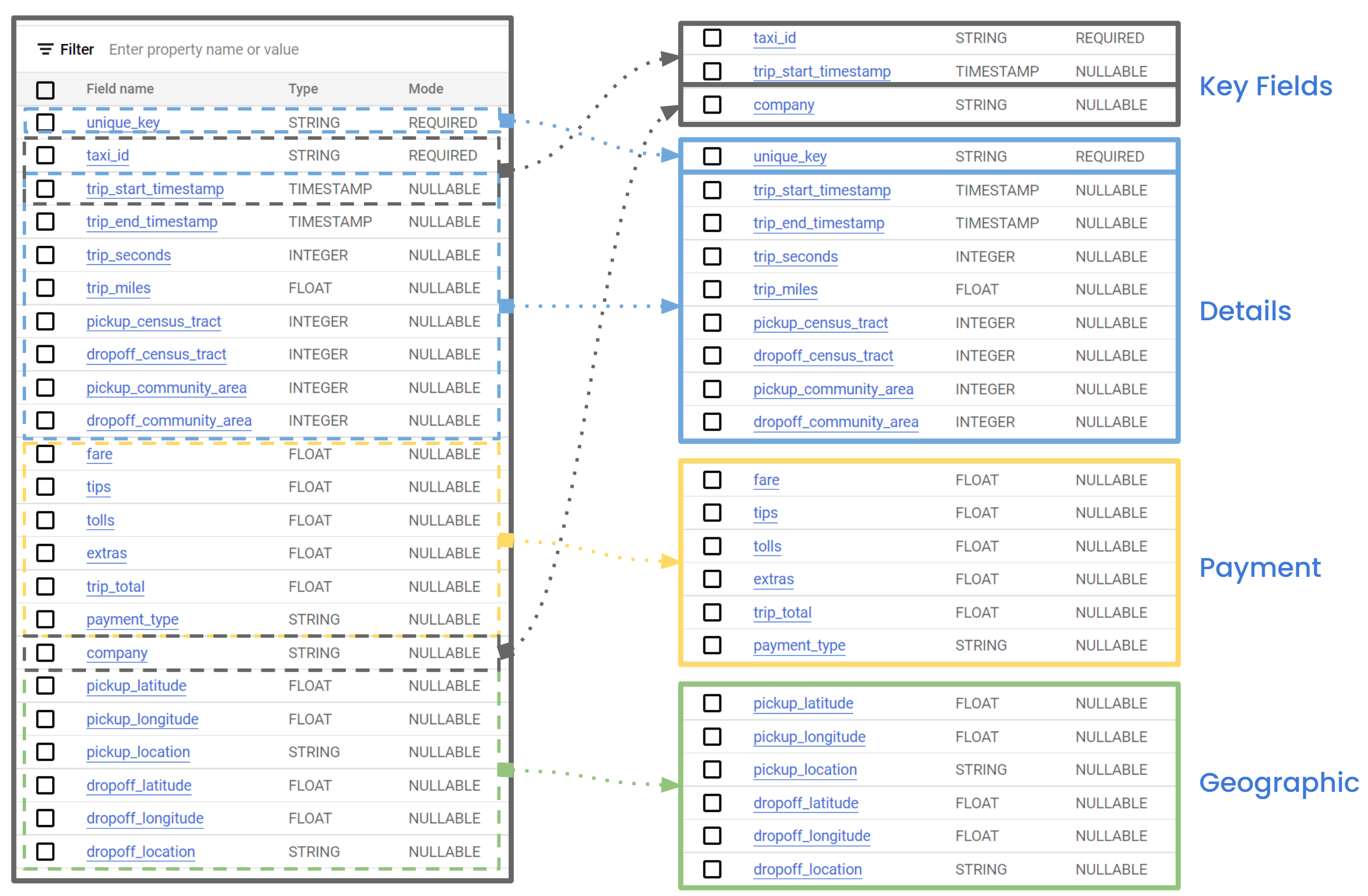1368x896 pixels.
Task: Click the Field name column header
Action: pyautogui.click(x=120, y=89)
